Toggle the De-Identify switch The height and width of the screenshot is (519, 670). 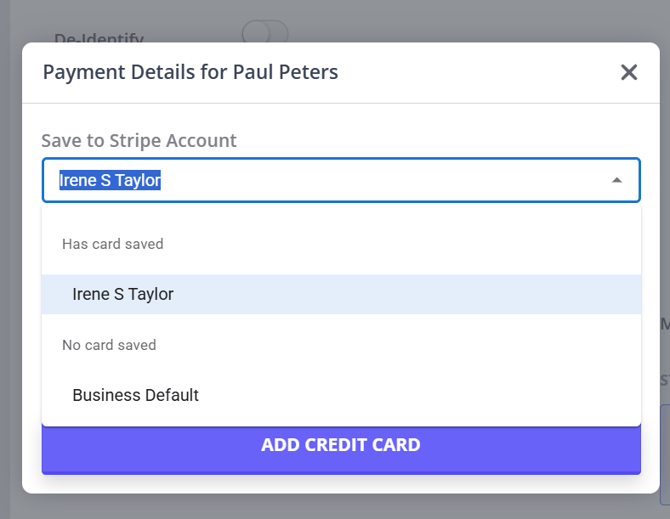[x=264, y=34]
